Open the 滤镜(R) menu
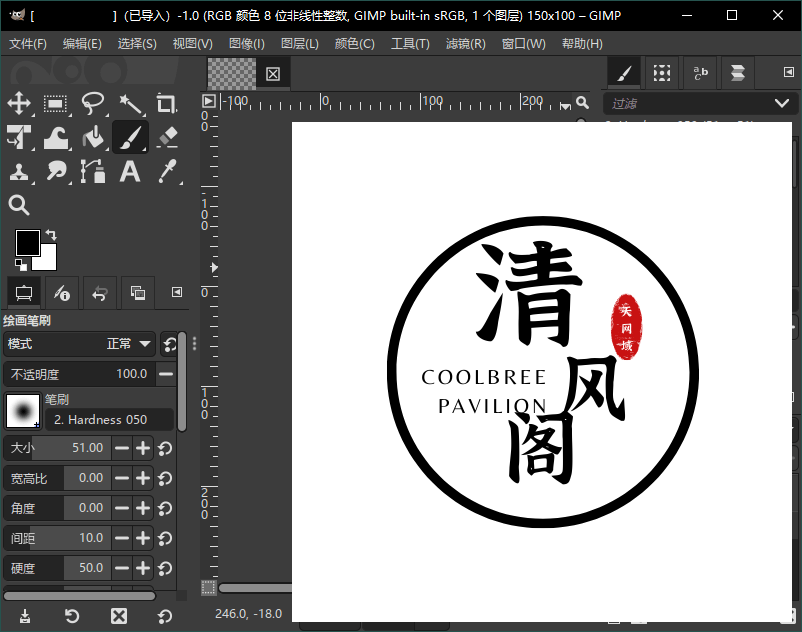Image resolution: width=802 pixels, height=632 pixels. pyautogui.click(x=465, y=44)
